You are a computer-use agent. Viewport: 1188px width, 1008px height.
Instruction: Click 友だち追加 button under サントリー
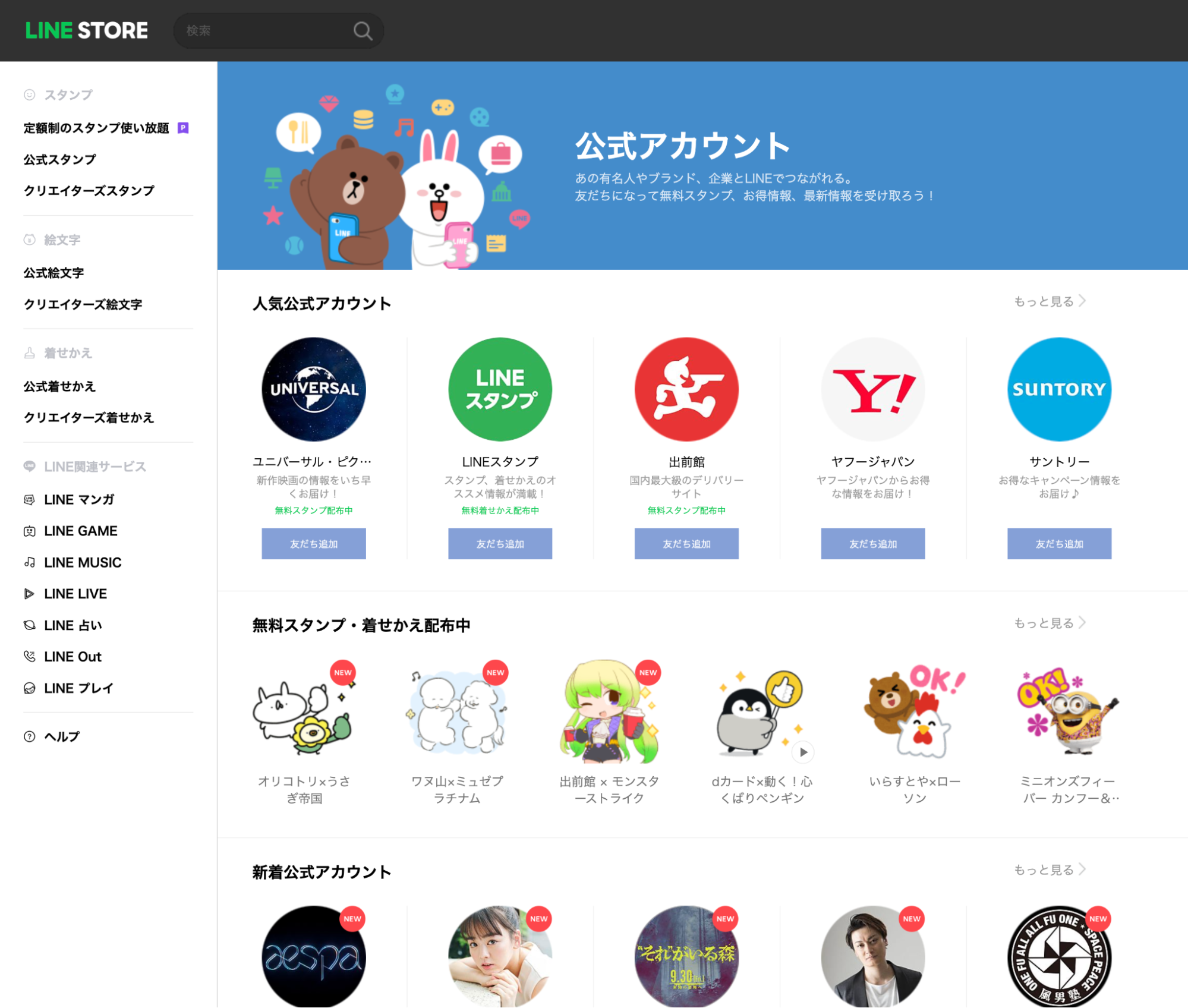tap(1059, 544)
